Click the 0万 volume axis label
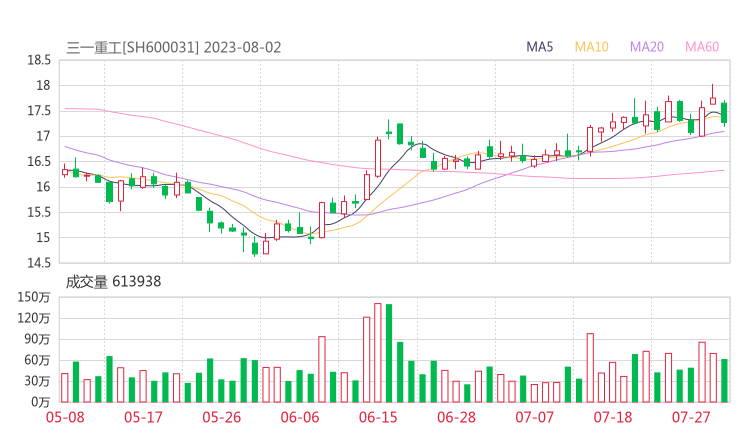The height and width of the screenshot is (440, 740). coord(41,402)
